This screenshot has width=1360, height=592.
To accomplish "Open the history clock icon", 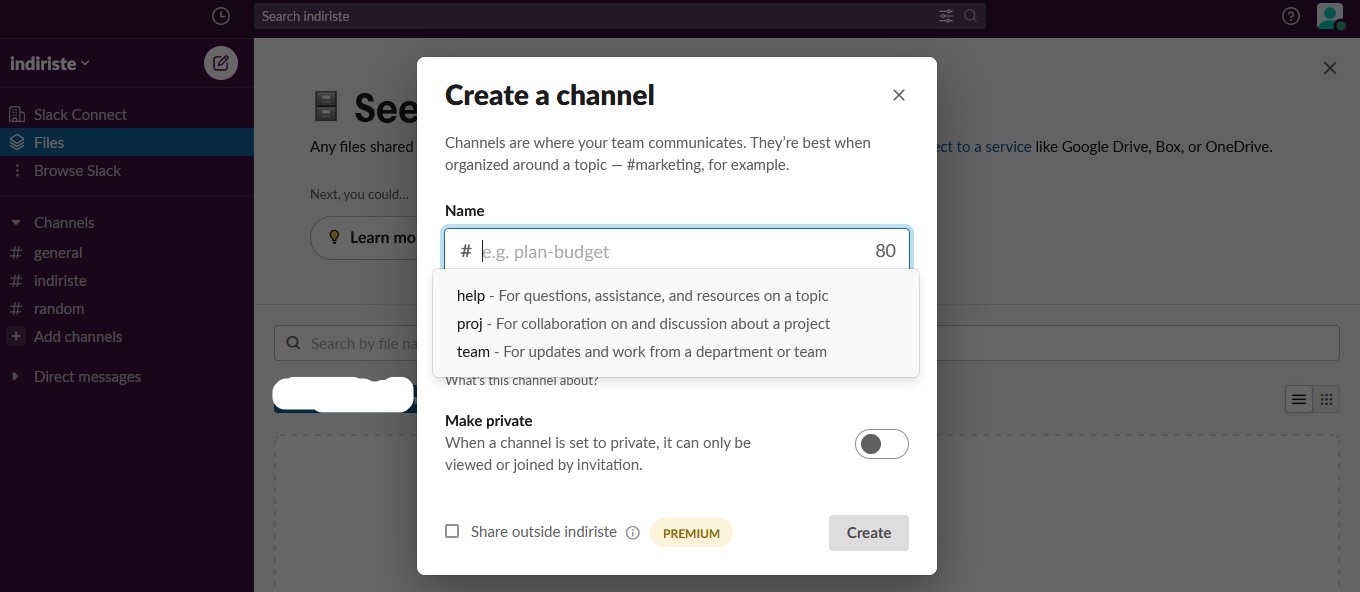I will pos(221,16).
